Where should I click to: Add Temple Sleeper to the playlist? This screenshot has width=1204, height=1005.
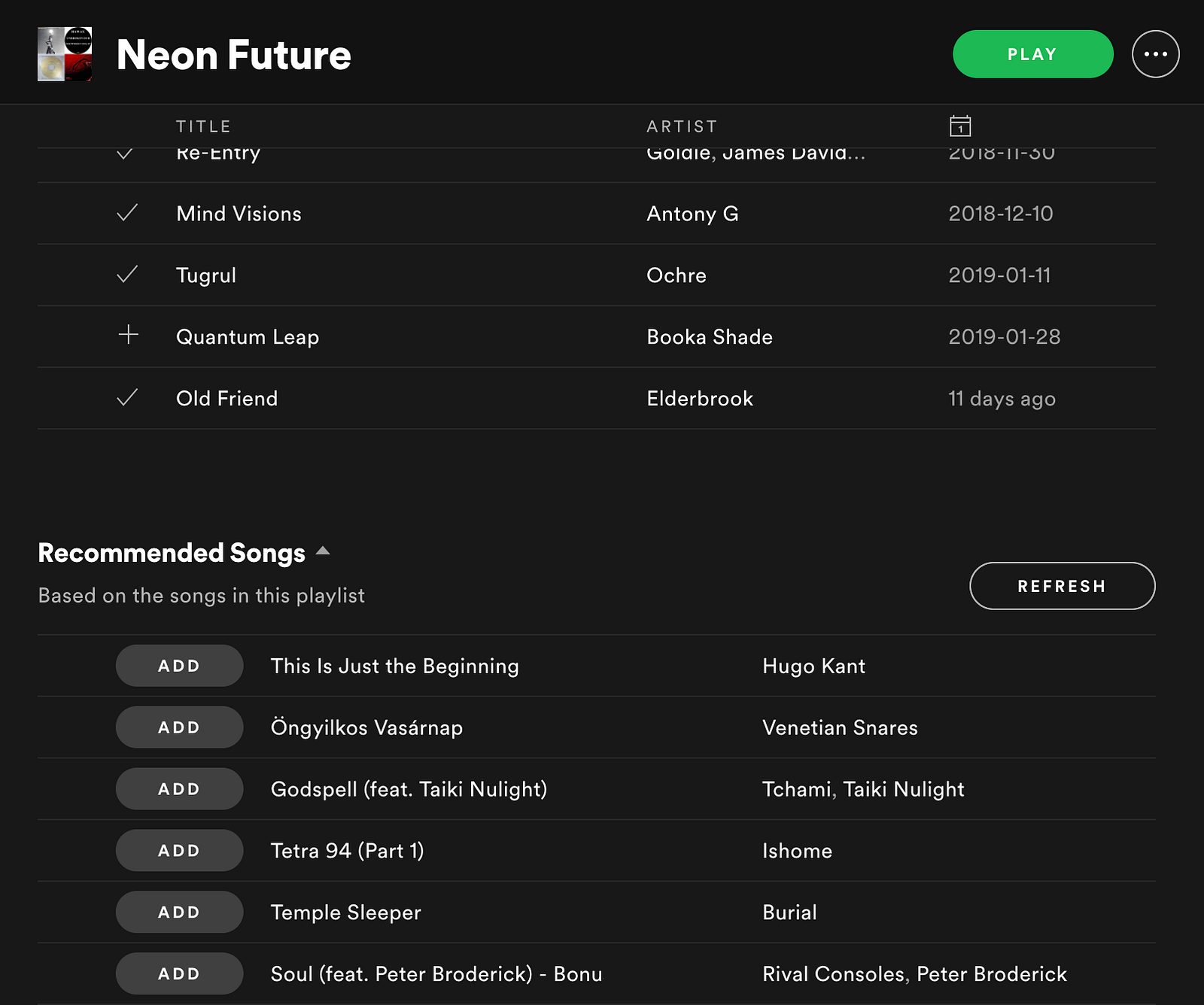[179, 912]
